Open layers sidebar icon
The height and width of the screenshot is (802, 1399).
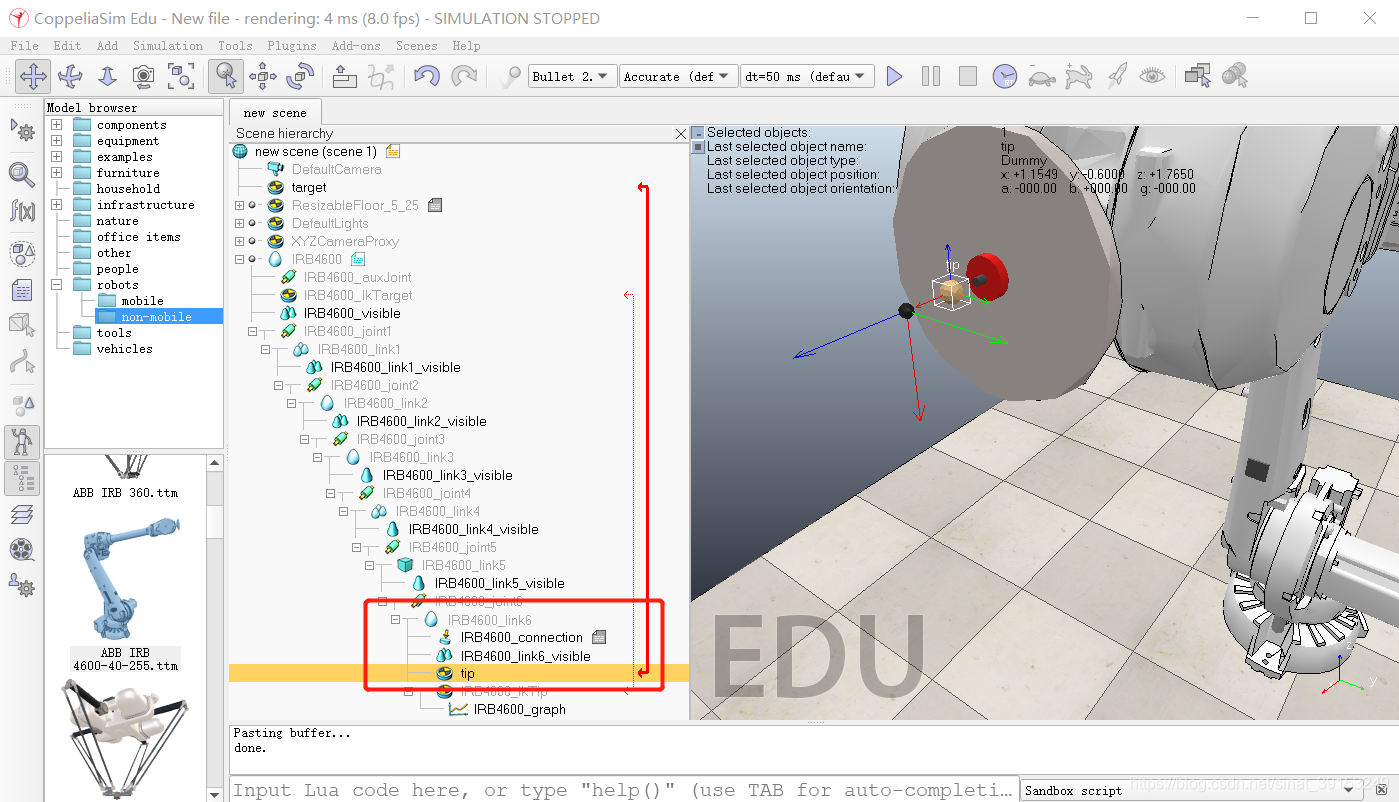pos(22,514)
